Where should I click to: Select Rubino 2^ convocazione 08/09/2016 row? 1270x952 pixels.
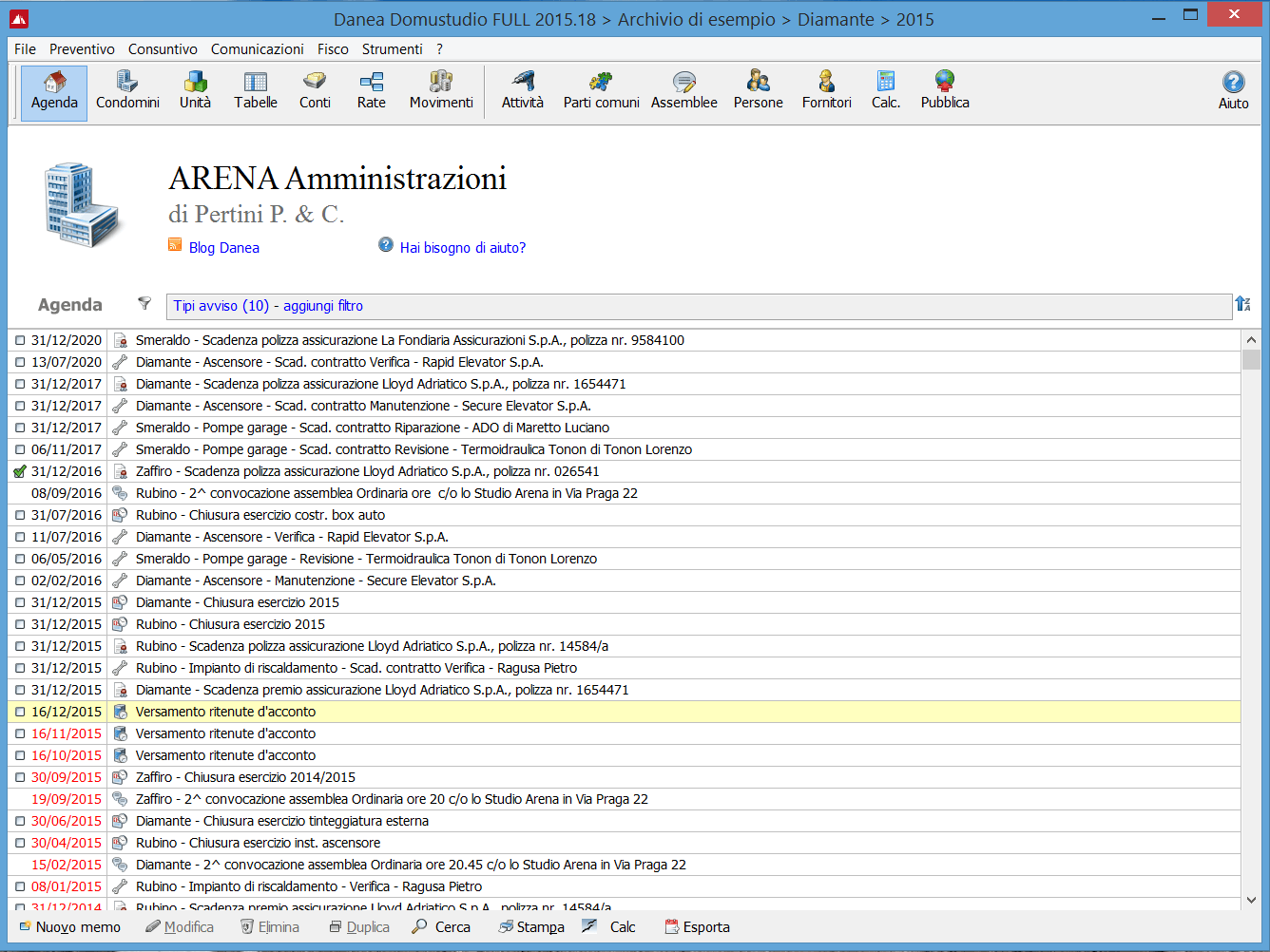point(624,493)
